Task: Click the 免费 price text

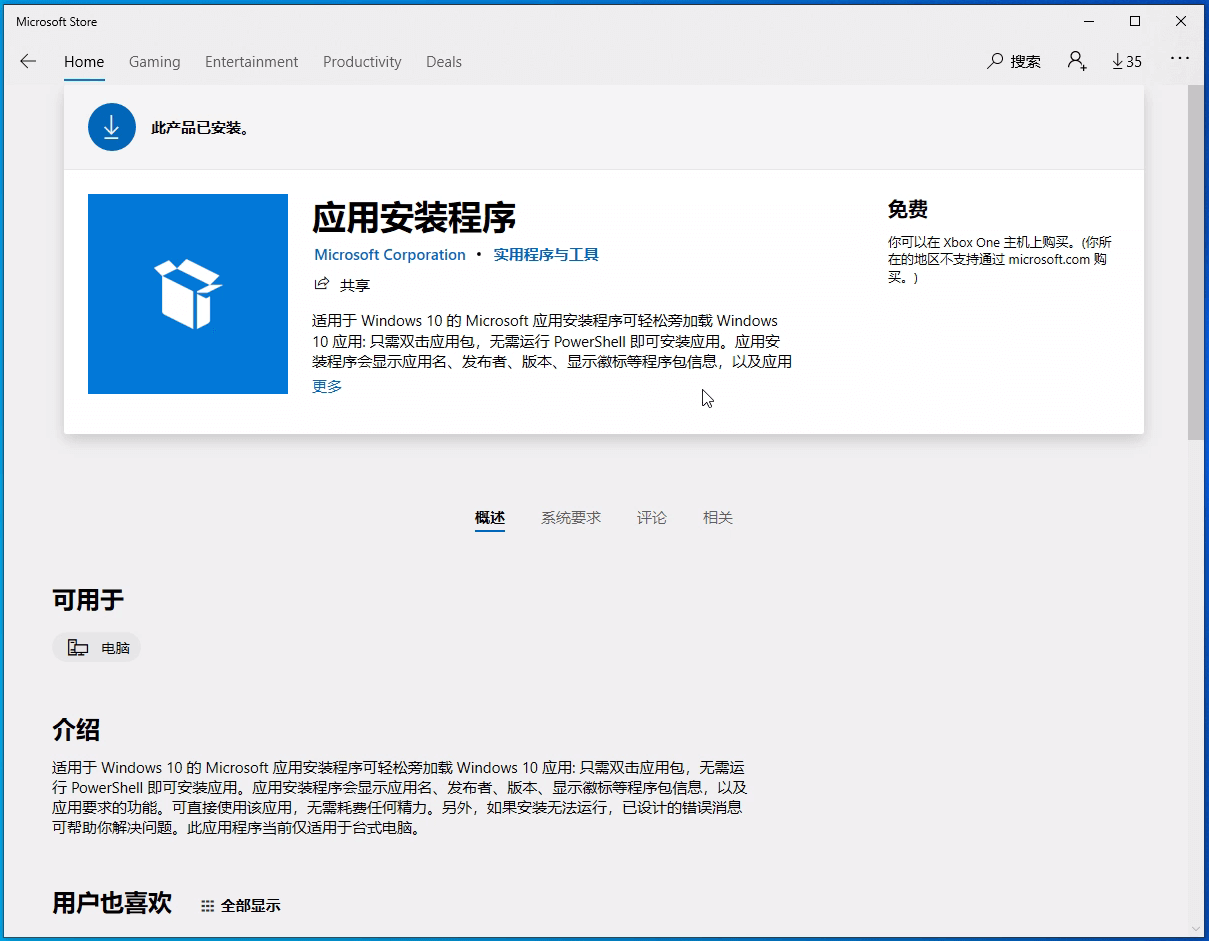Action: point(908,209)
